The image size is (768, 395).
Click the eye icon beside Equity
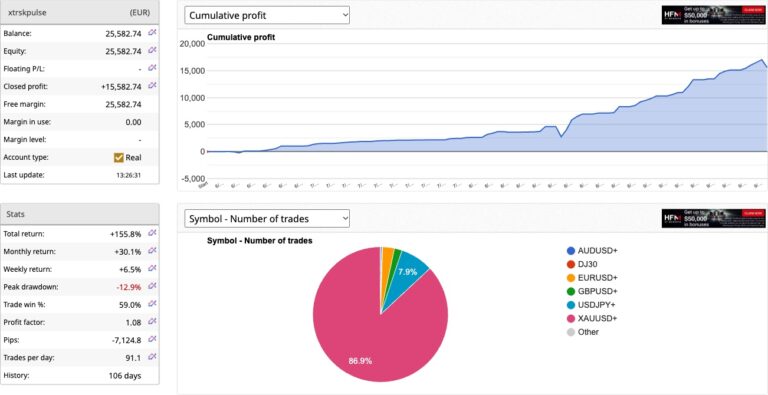pos(152,50)
